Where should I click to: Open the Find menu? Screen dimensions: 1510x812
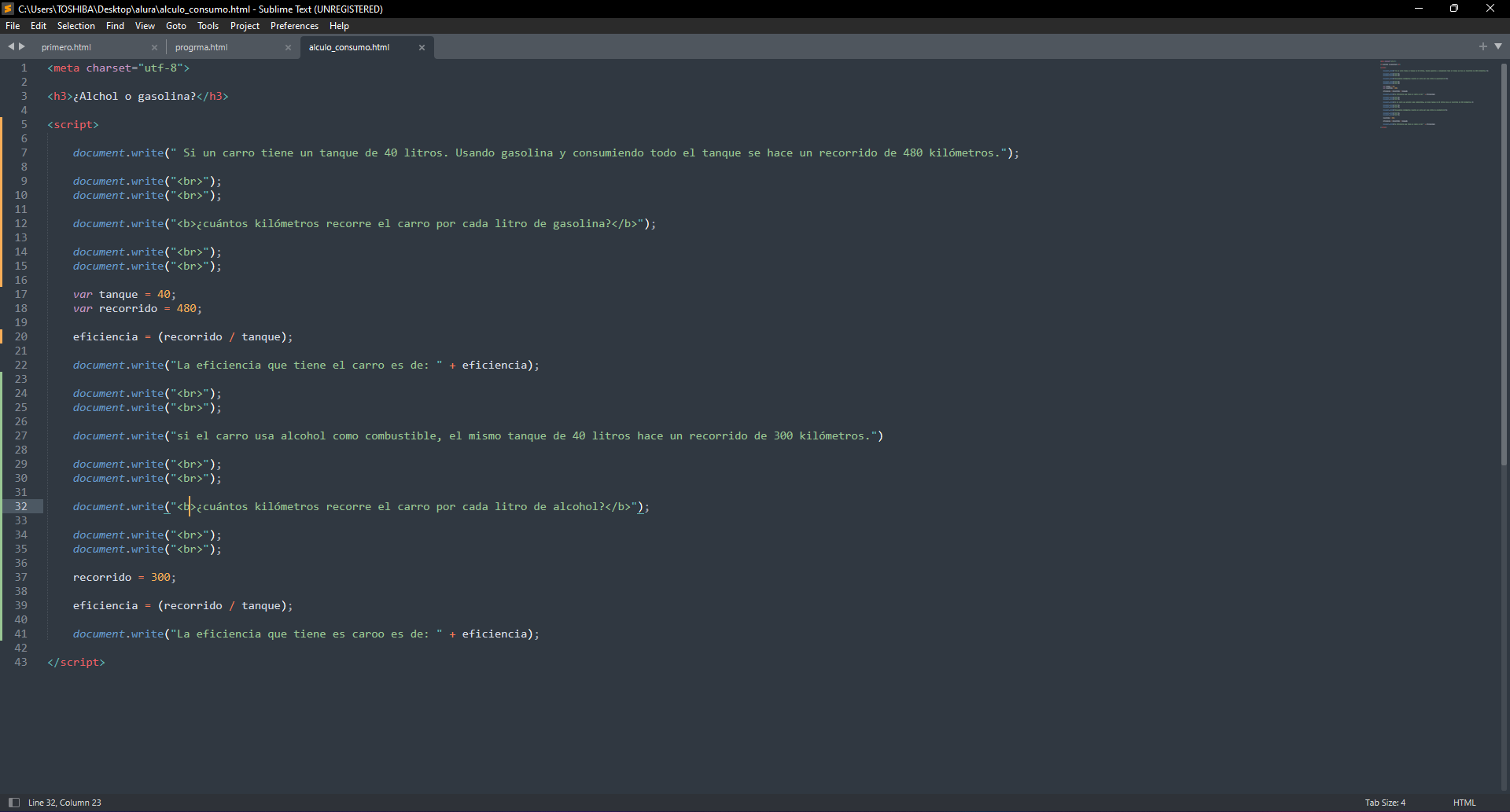(x=115, y=26)
